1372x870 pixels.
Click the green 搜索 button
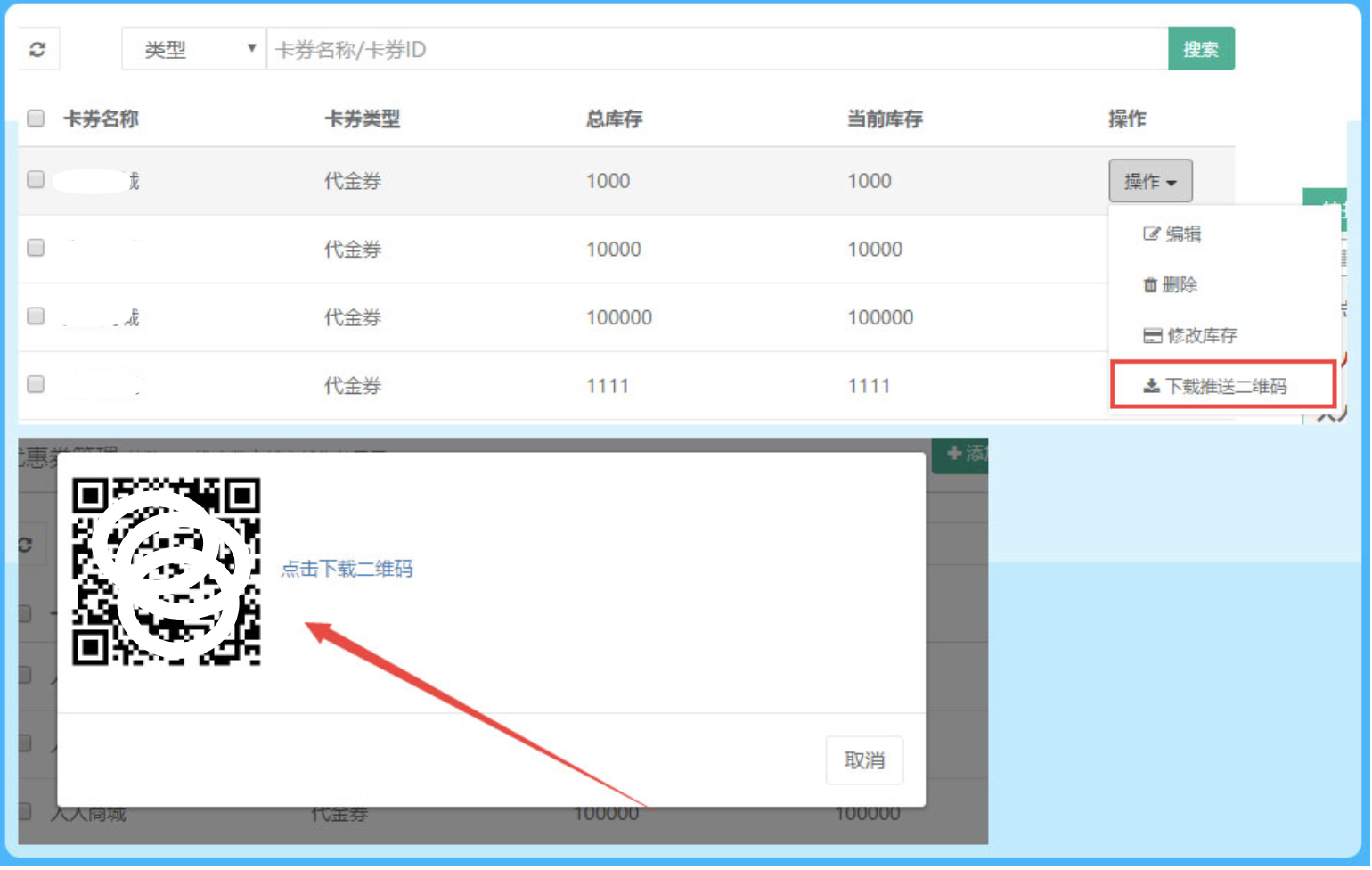tap(1203, 49)
